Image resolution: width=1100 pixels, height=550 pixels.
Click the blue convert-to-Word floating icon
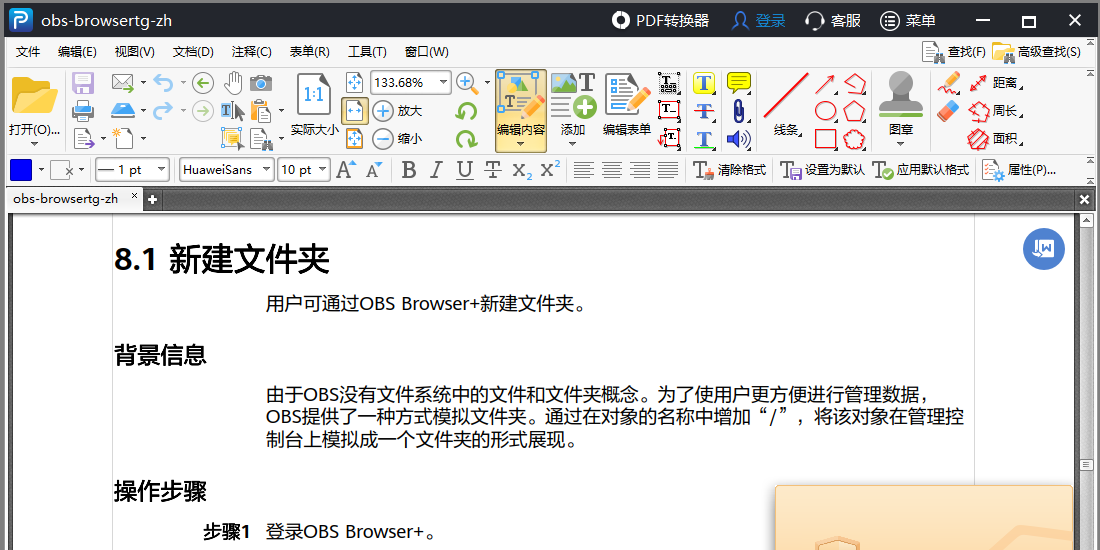[x=1043, y=248]
